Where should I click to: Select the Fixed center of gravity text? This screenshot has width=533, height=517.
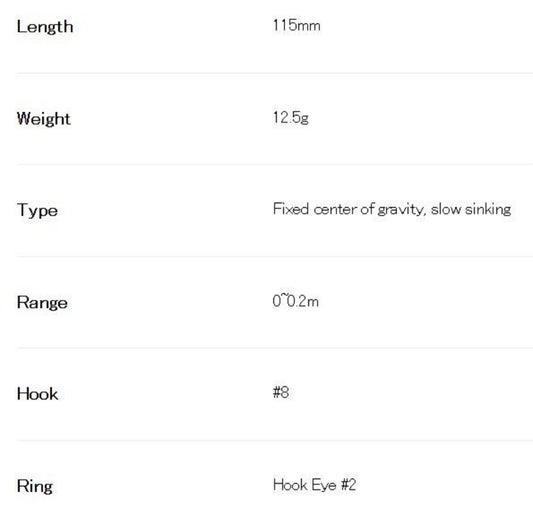coord(349,209)
